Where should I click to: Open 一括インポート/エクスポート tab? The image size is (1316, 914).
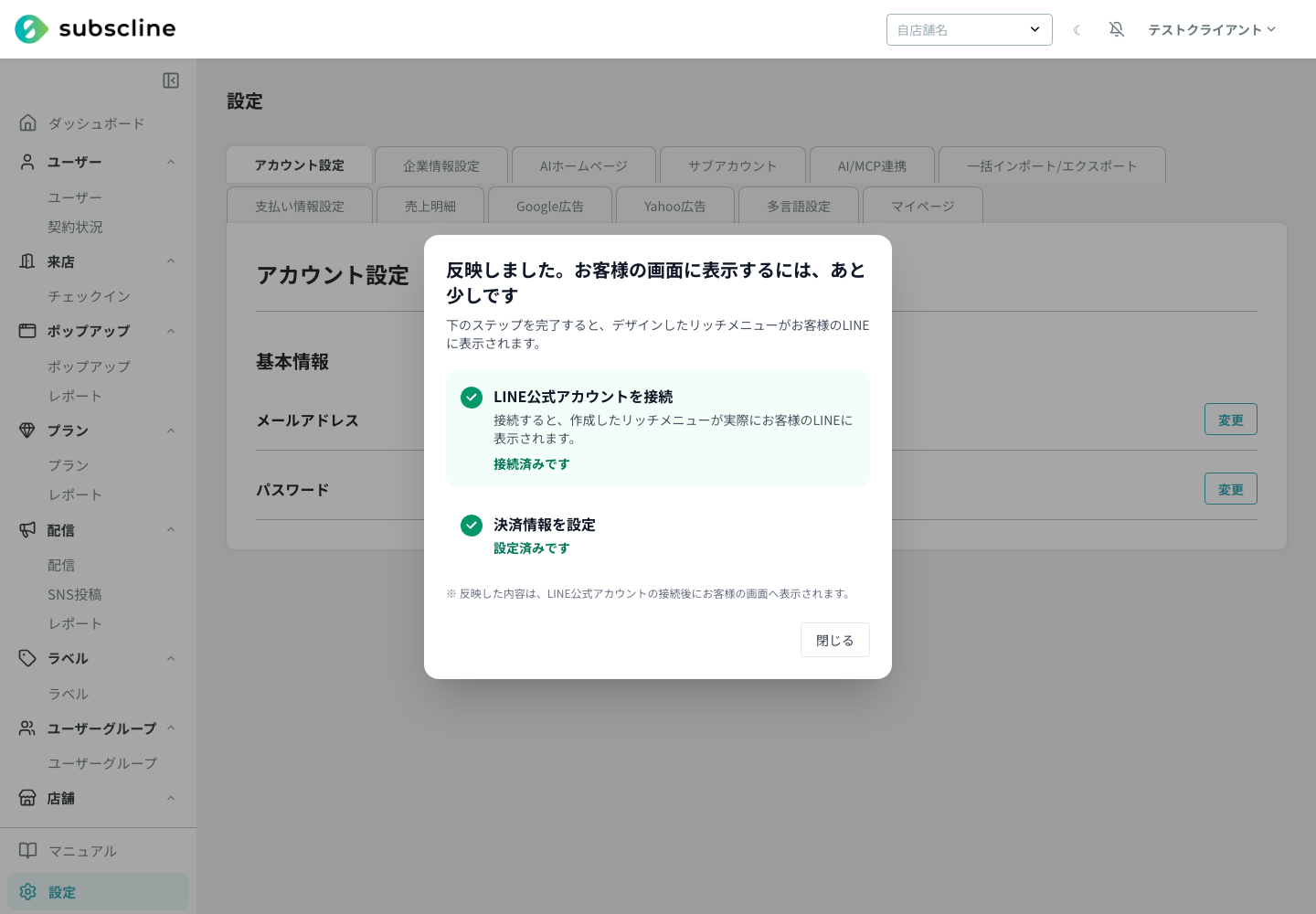(1052, 165)
